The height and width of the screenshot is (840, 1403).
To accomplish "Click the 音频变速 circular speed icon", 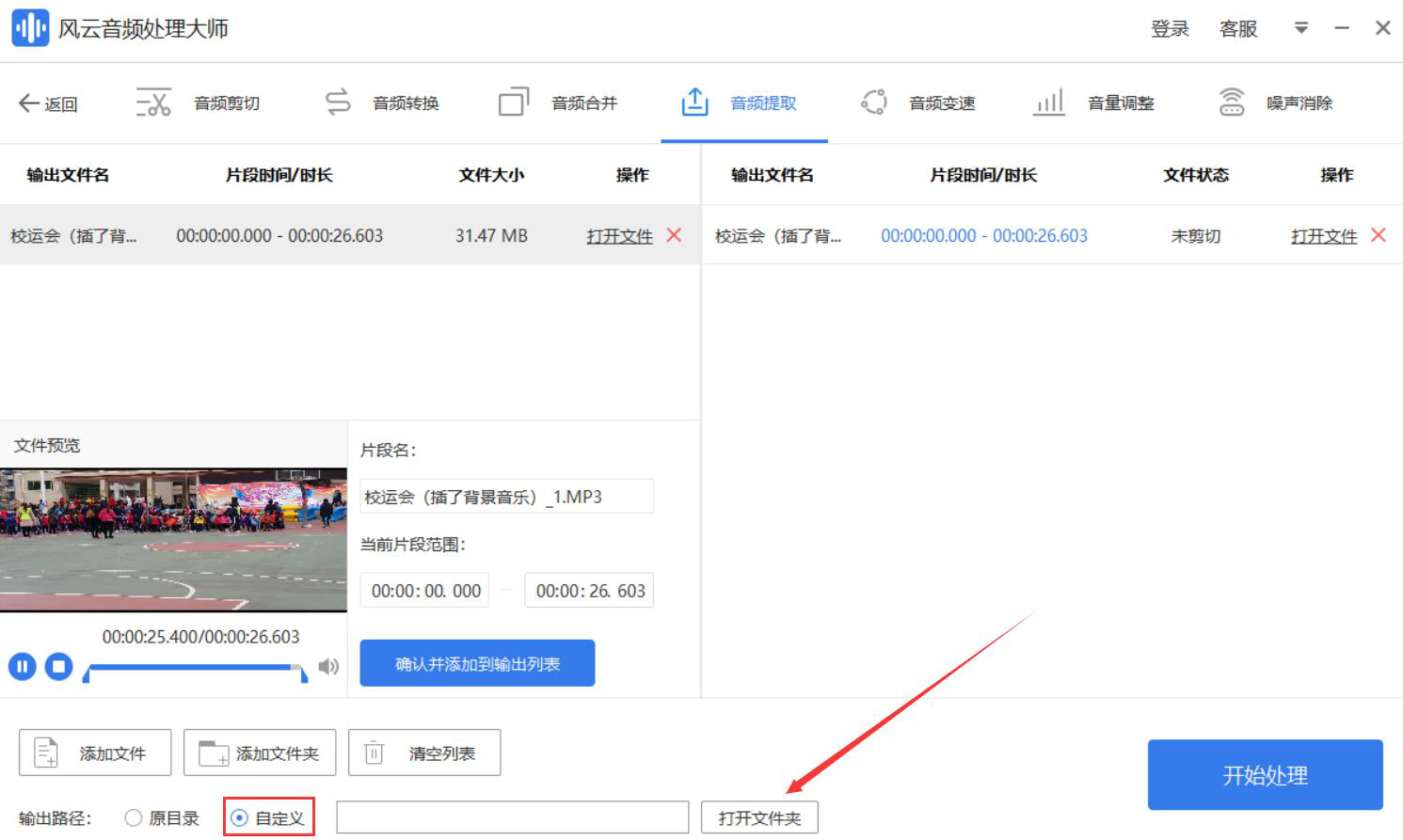I will [874, 103].
